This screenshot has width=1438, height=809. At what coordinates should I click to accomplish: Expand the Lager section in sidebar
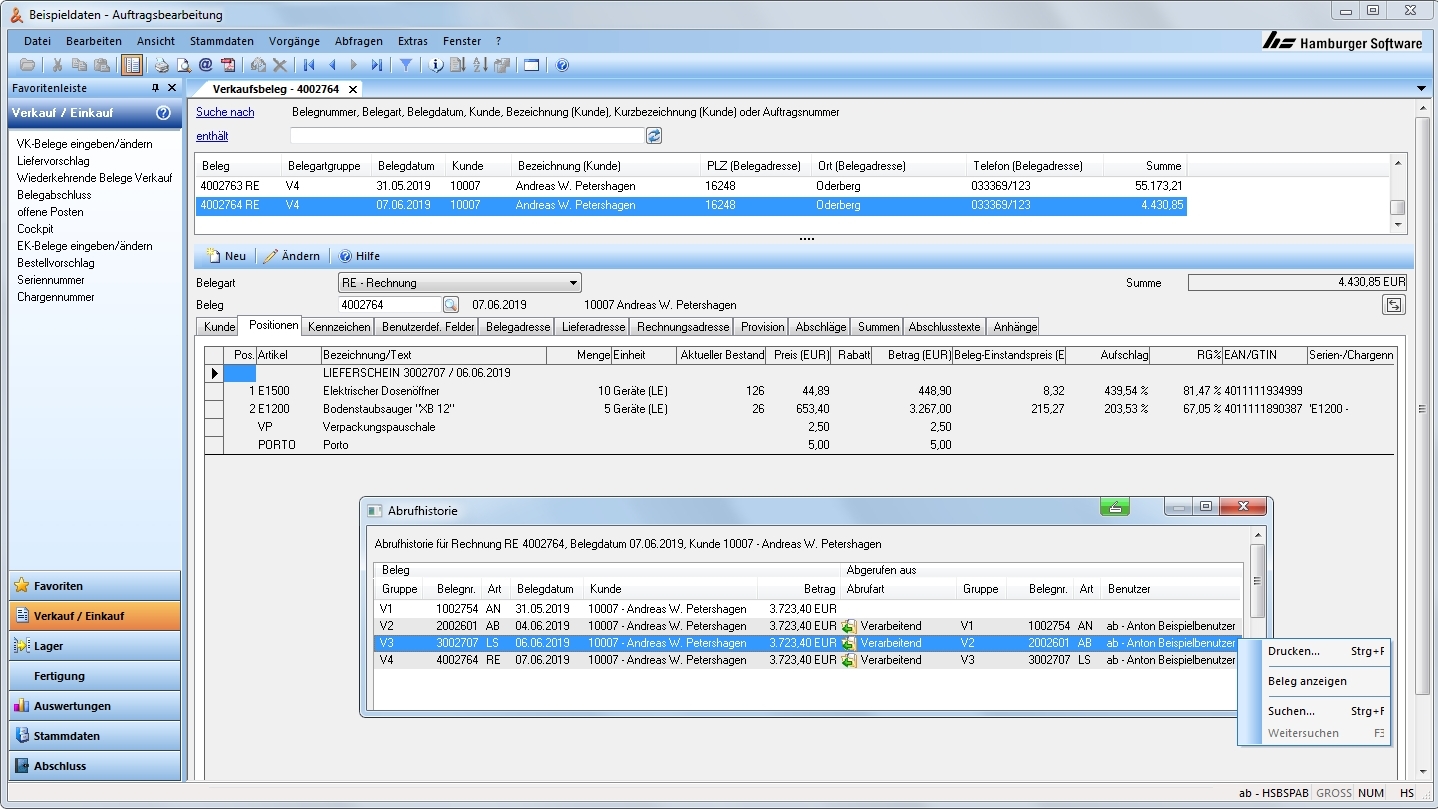(95, 646)
